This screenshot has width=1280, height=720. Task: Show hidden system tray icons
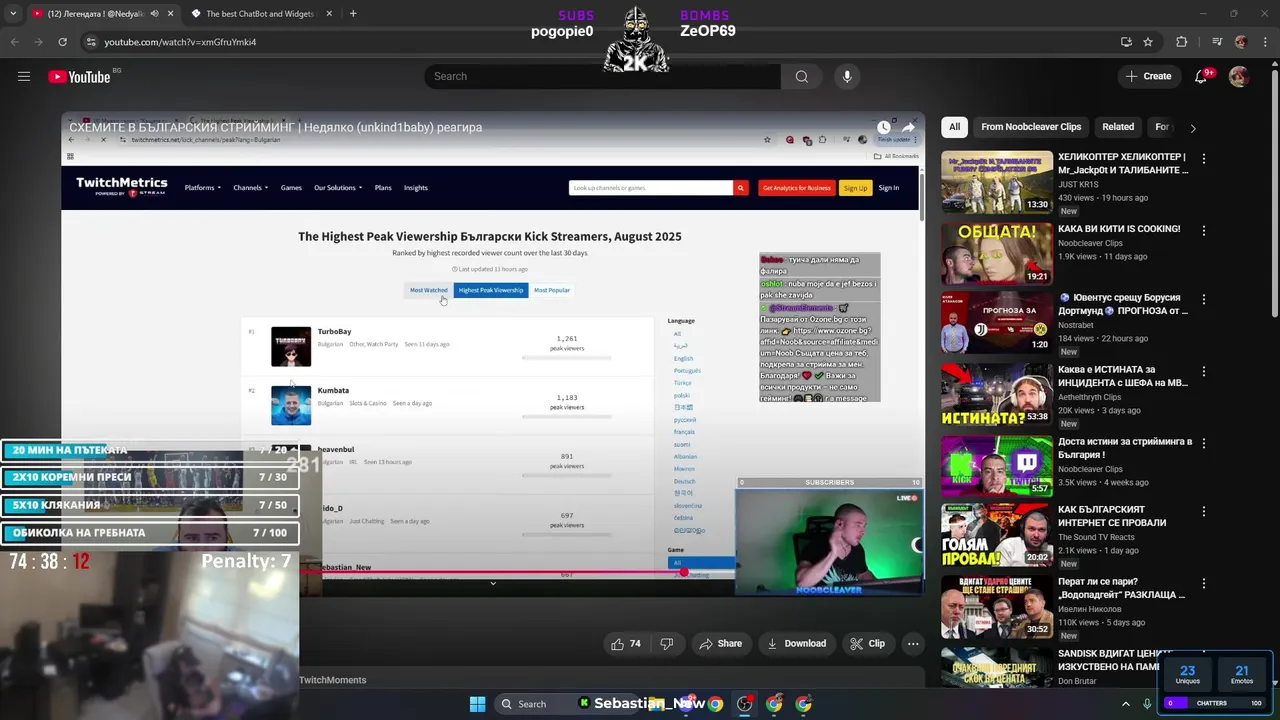point(1125,704)
